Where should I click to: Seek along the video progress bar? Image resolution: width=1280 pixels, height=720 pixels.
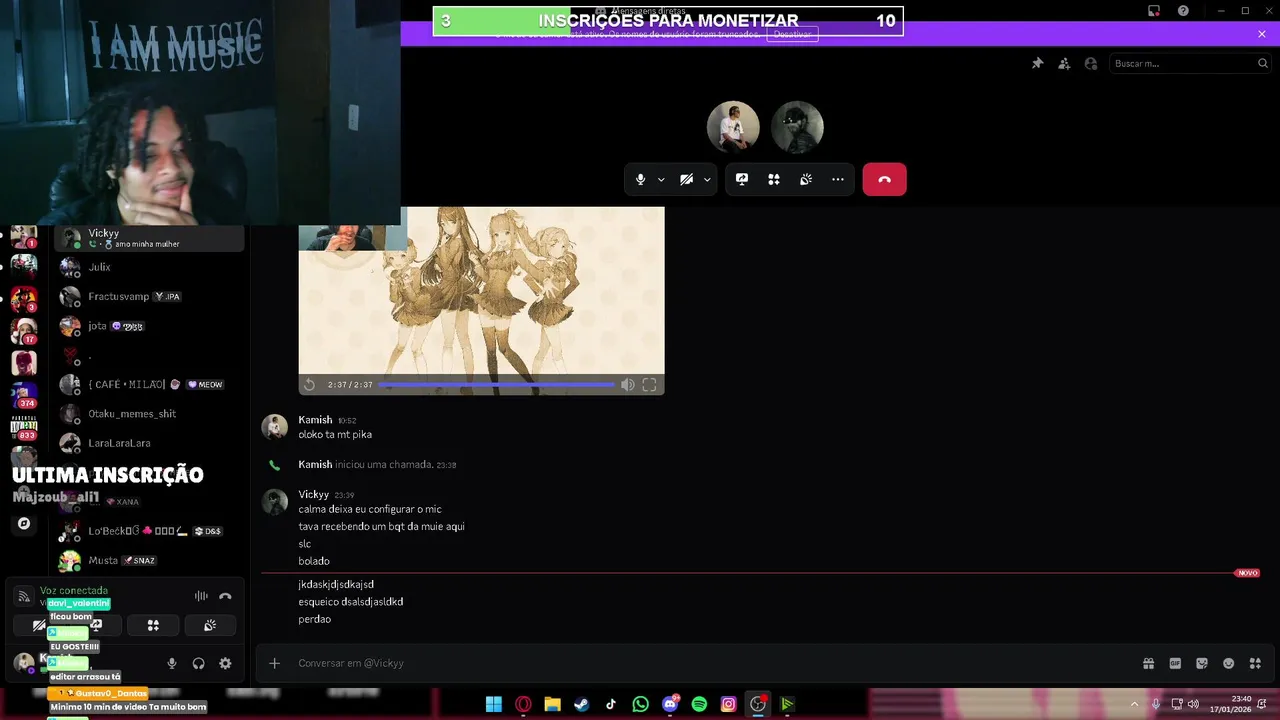click(x=497, y=385)
